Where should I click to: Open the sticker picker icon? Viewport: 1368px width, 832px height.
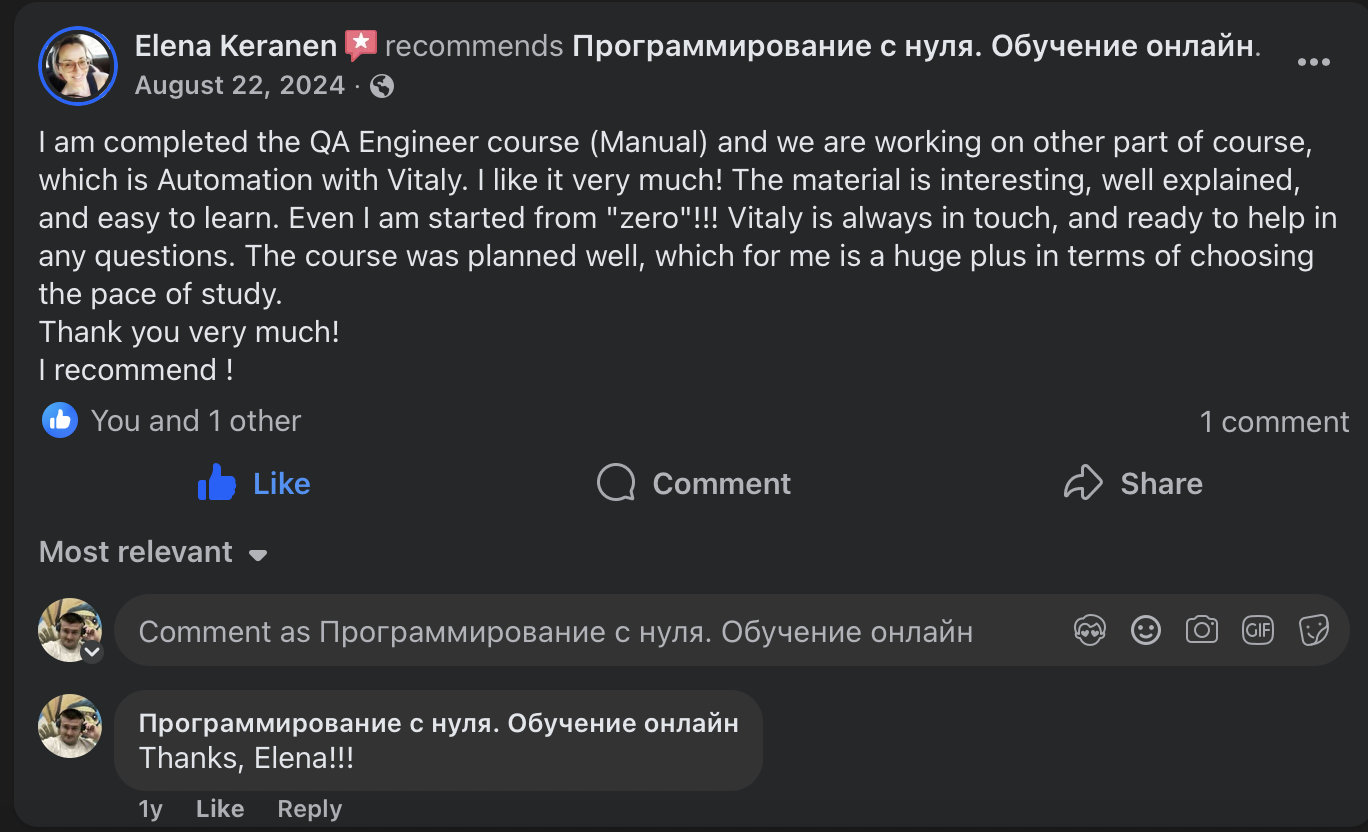click(1314, 630)
